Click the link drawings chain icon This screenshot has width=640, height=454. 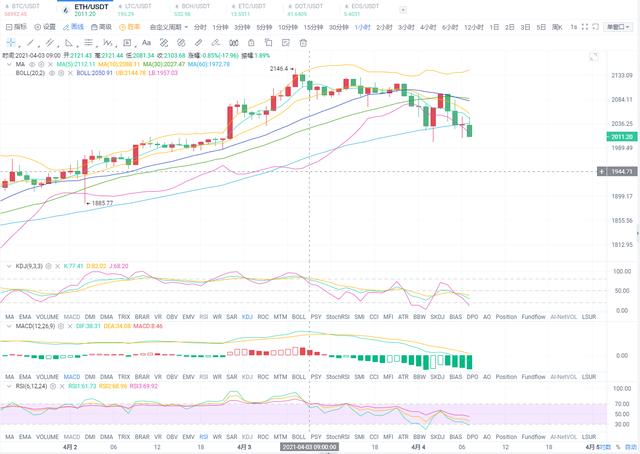click(x=181, y=42)
